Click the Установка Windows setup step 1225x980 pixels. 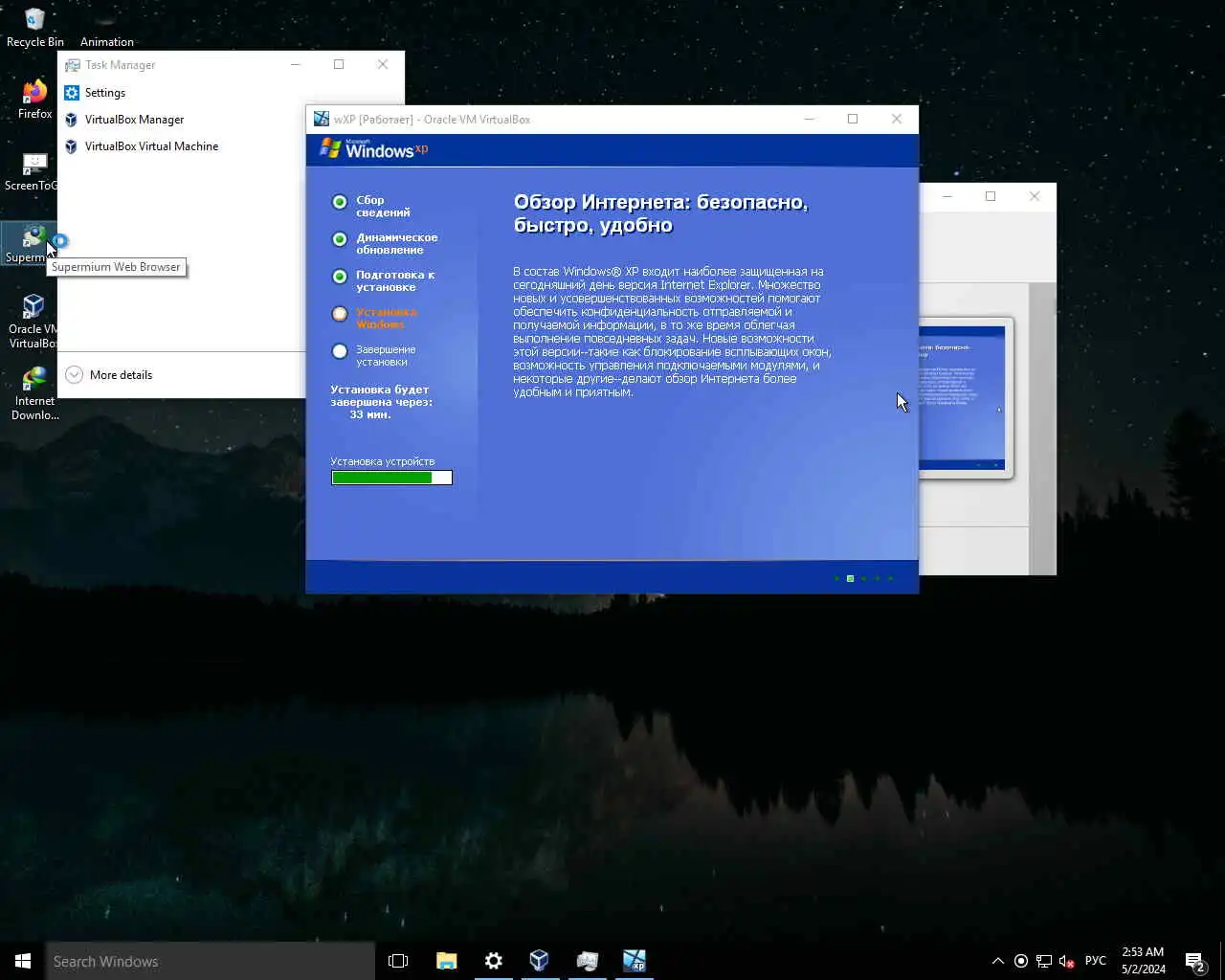(x=374, y=318)
